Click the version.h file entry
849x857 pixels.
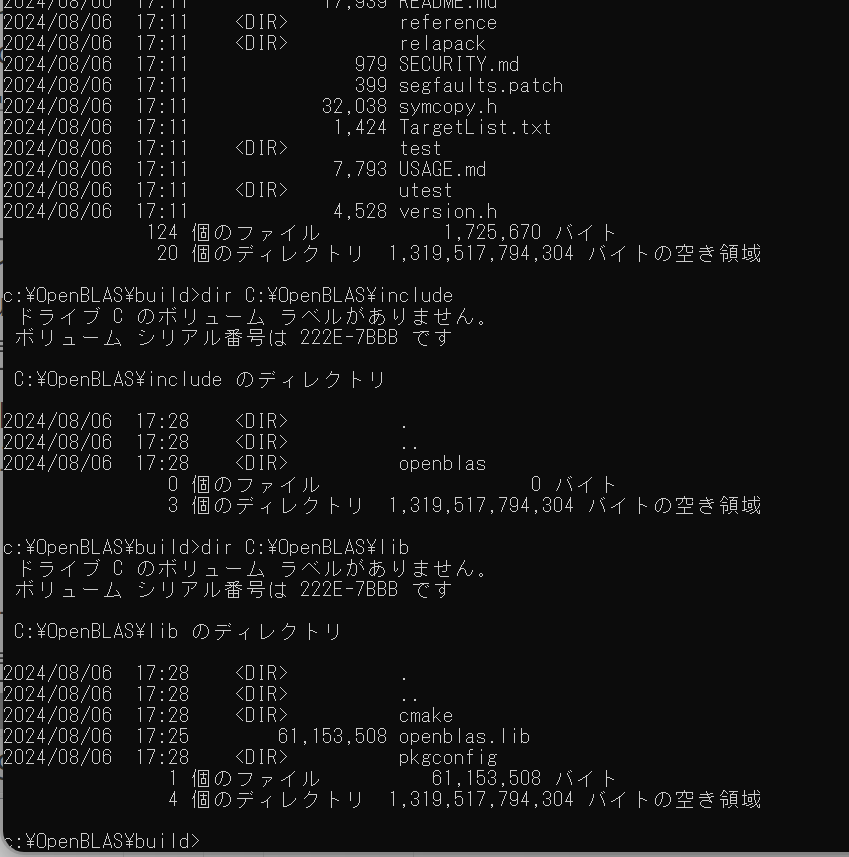tap(448, 212)
